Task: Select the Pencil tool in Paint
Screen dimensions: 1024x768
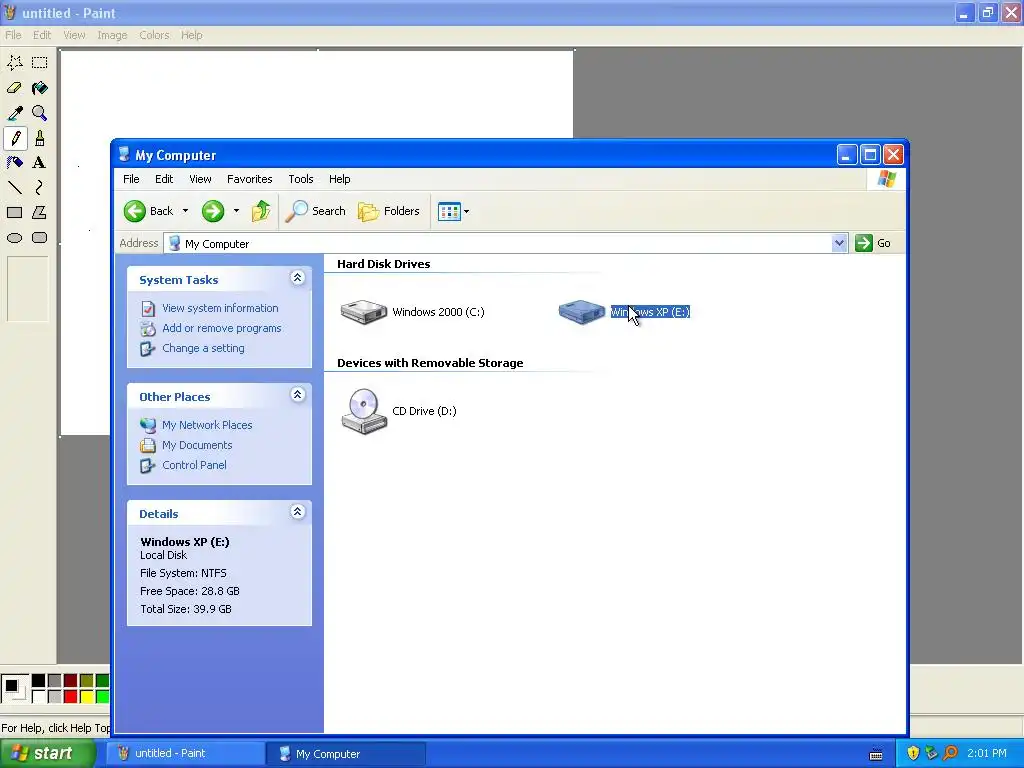Action: pyautogui.click(x=14, y=138)
